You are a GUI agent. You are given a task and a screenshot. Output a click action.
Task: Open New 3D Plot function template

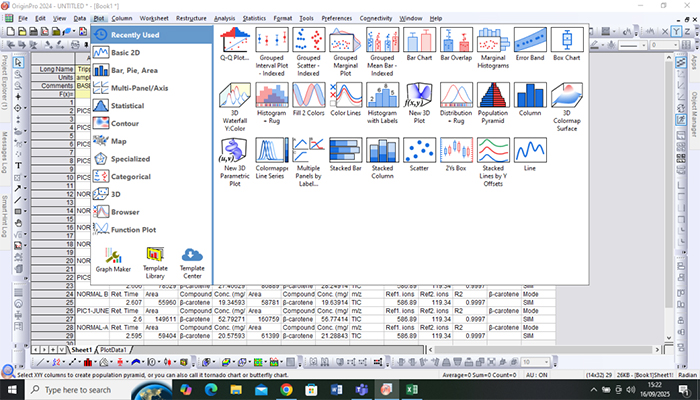(419, 103)
